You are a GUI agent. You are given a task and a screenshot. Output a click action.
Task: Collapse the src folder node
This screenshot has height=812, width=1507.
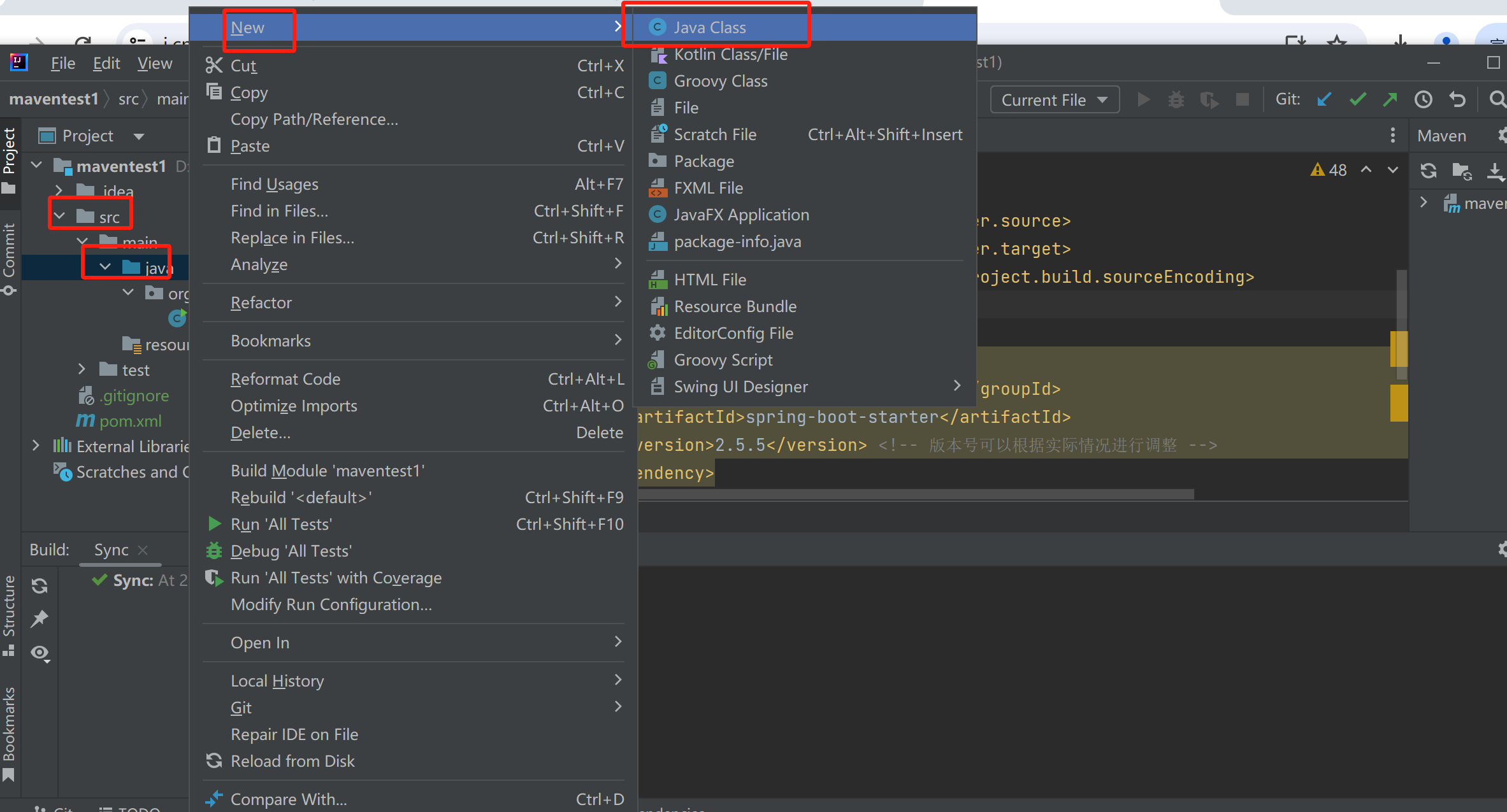point(59,216)
